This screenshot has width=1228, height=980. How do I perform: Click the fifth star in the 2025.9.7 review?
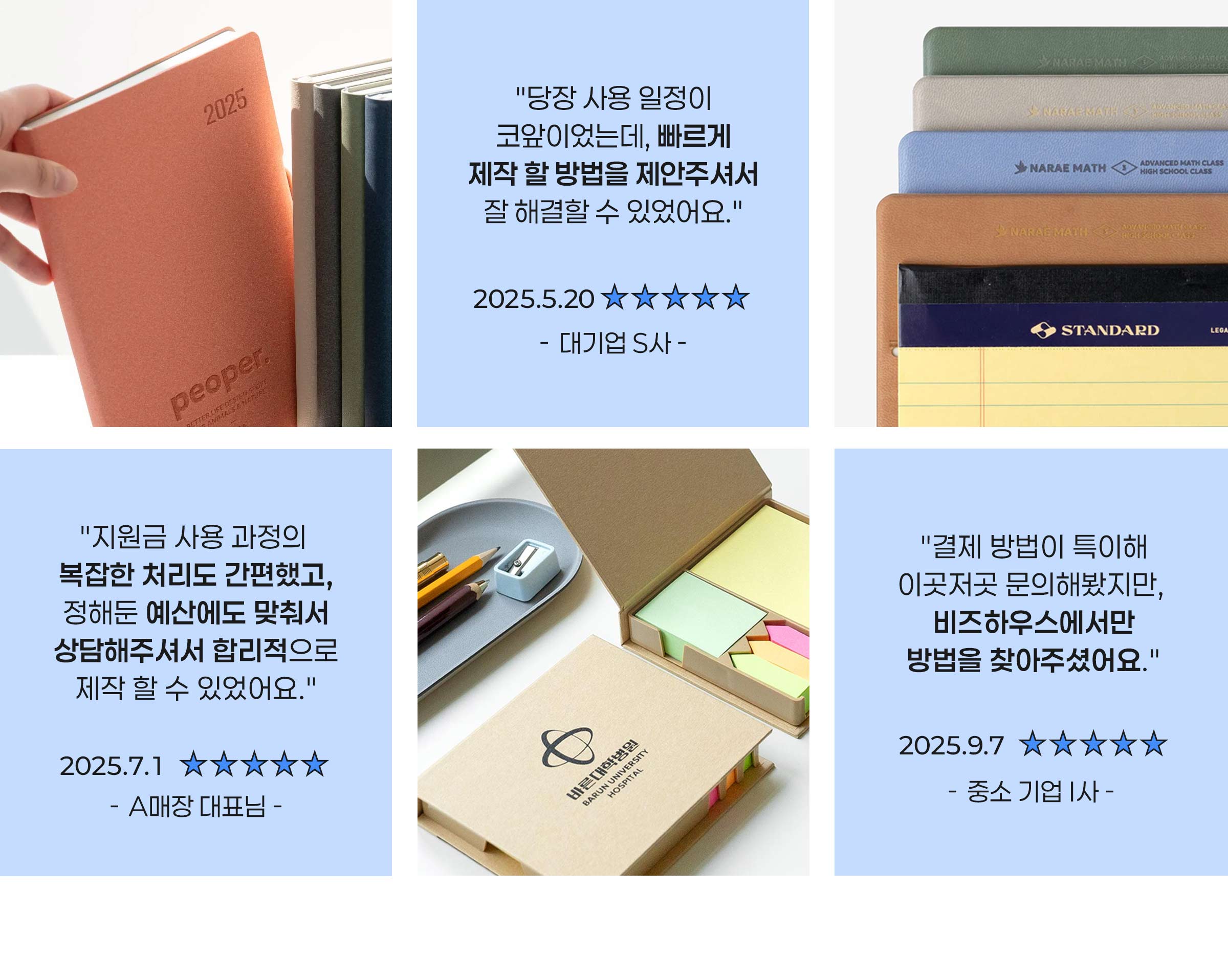coord(1153,743)
